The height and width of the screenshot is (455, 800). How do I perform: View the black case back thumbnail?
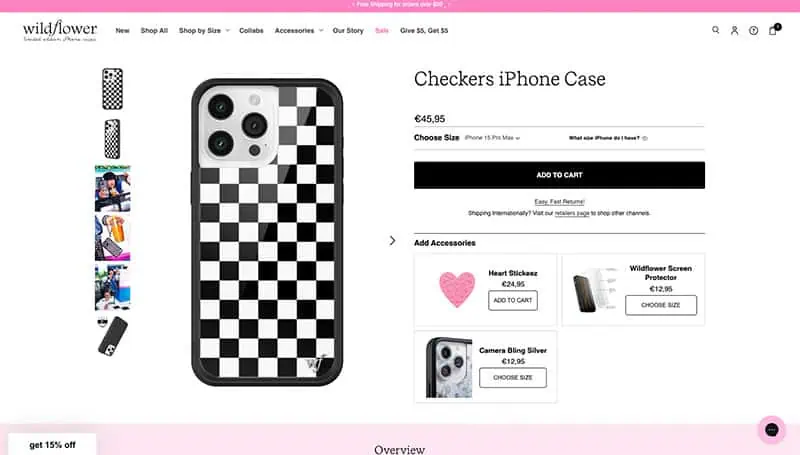tap(112, 336)
